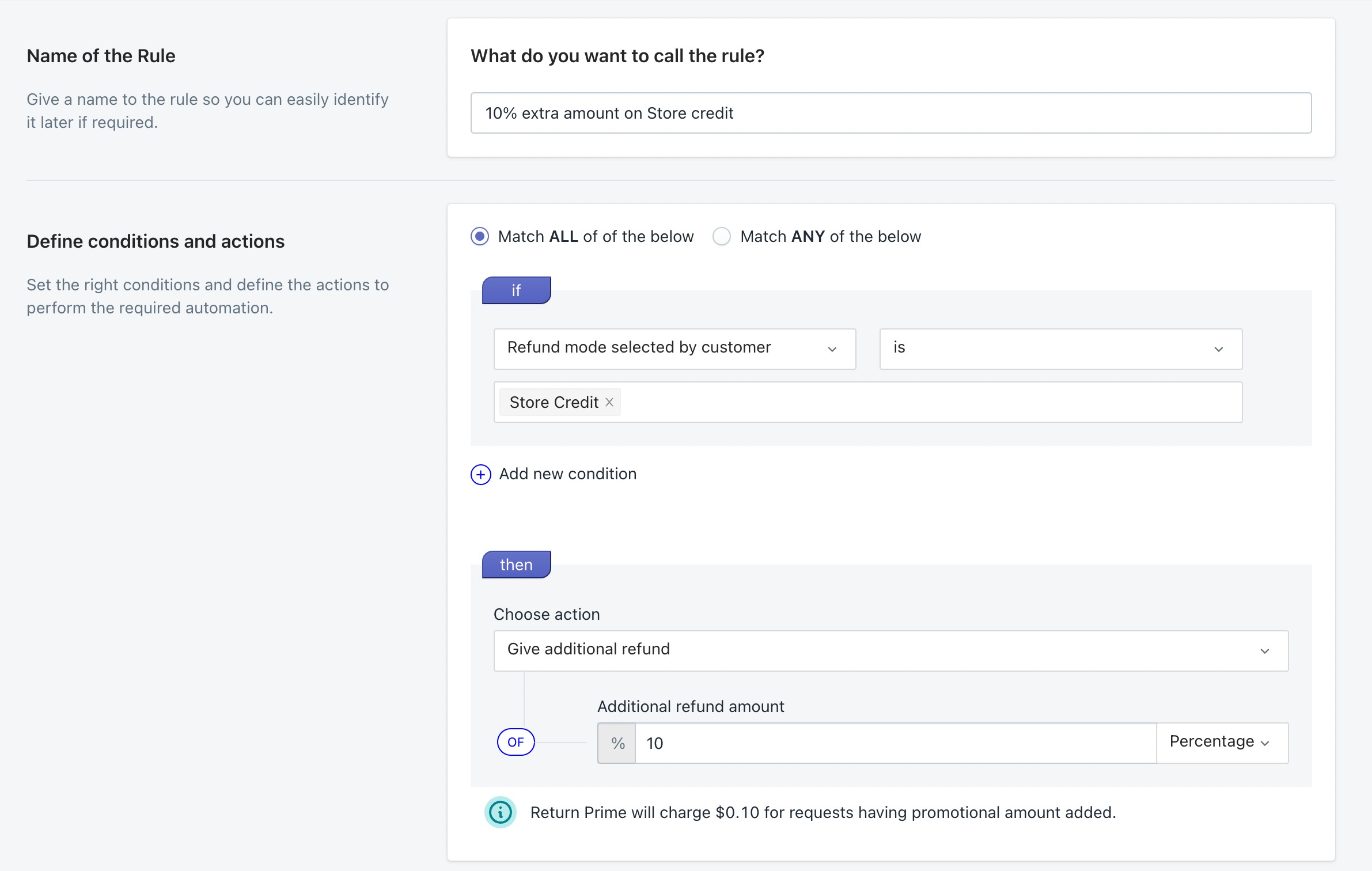This screenshot has width=1372, height=871.
Task: Click the chevron on Give additional refund
Action: (x=1264, y=651)
